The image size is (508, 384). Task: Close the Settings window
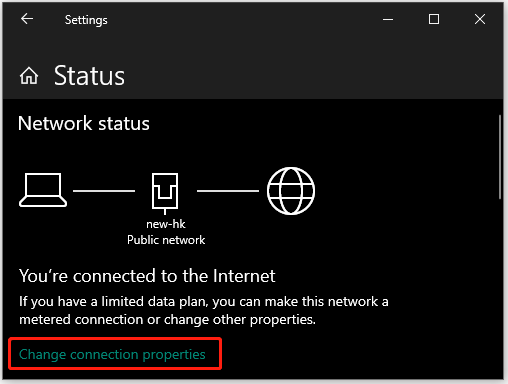pyautogui.click(x=480, y=19)
